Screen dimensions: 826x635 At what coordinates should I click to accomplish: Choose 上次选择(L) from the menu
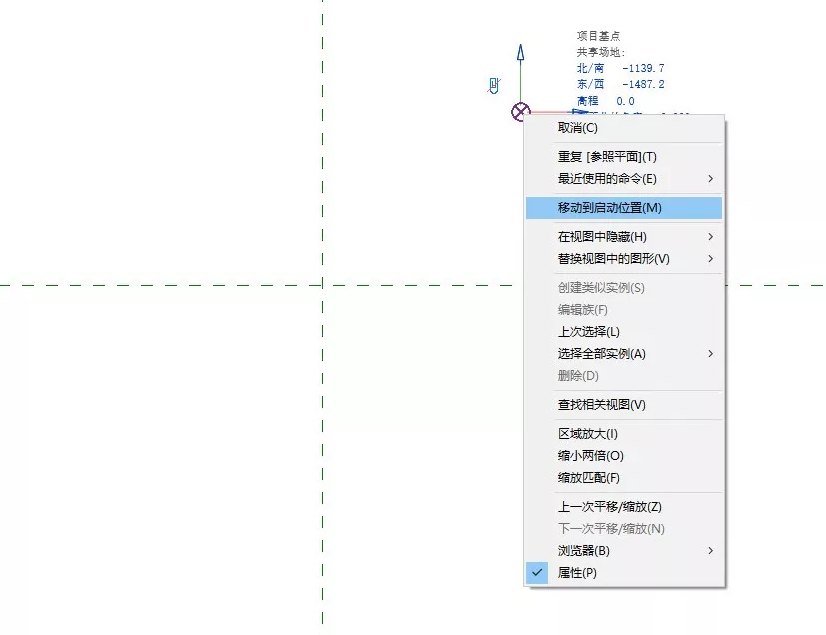624,331
